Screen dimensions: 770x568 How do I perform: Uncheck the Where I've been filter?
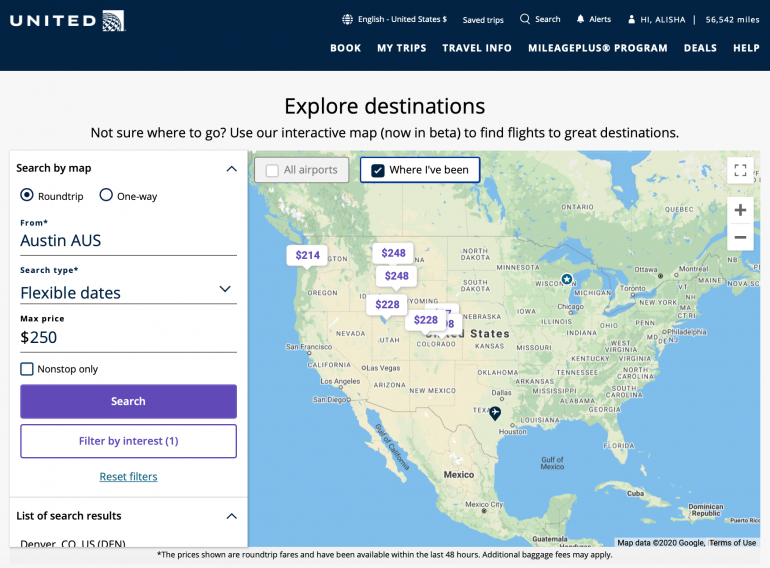pos(378,170)
